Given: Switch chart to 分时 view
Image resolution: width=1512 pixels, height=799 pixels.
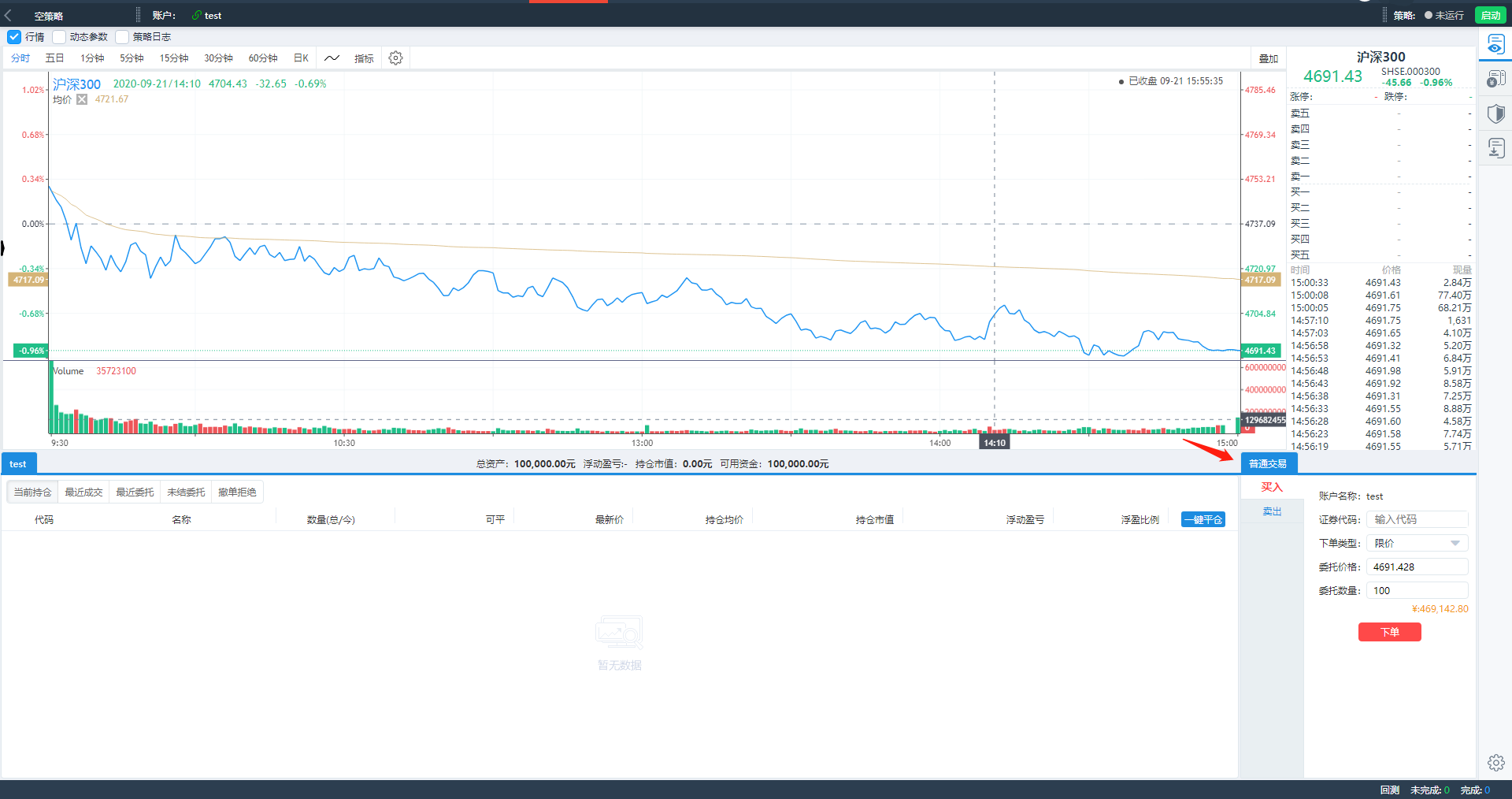Looking at the screenshot, I should pyautogui.click(x=20, y=58).
